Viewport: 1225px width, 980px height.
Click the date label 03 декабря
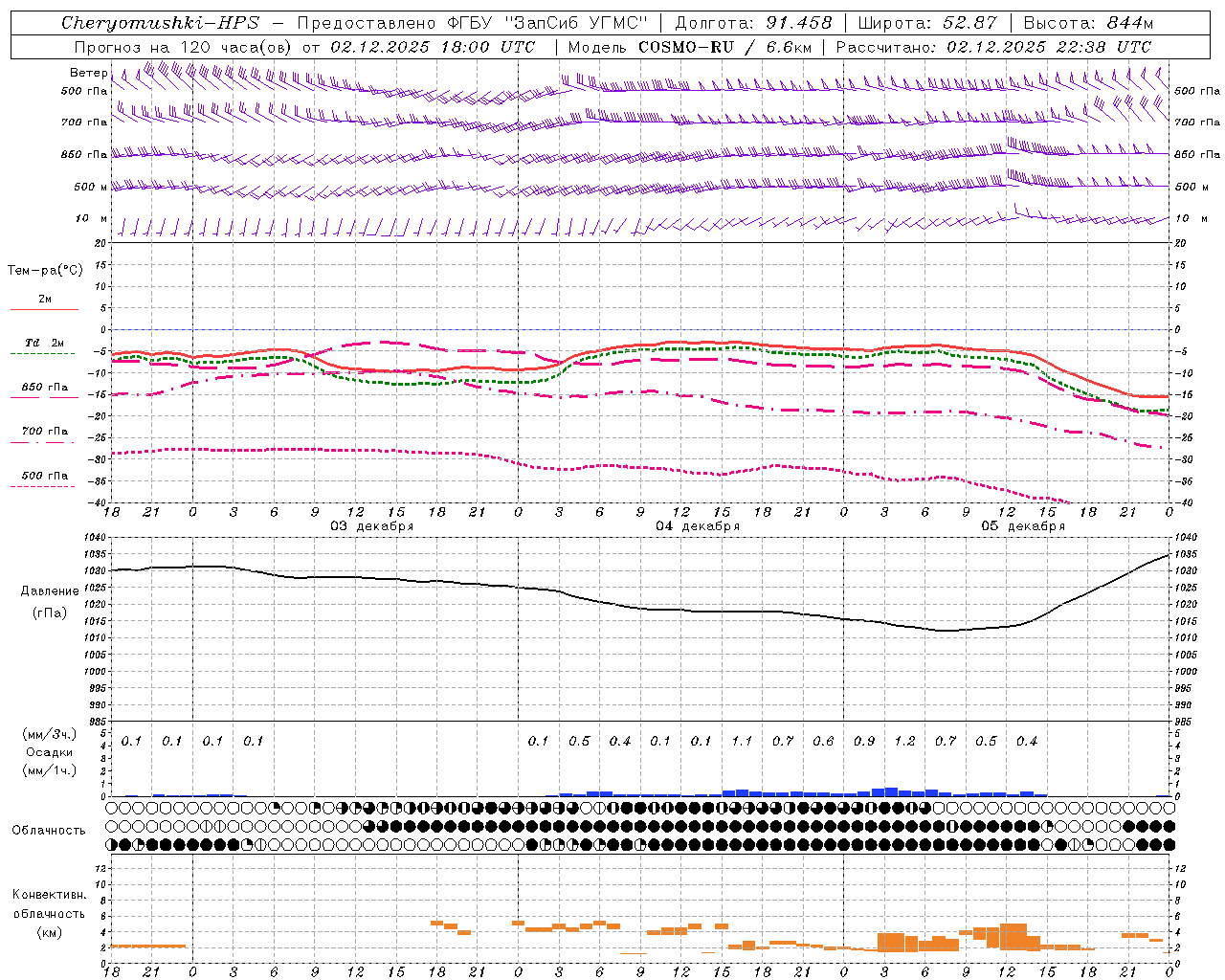tap(372, 526)
